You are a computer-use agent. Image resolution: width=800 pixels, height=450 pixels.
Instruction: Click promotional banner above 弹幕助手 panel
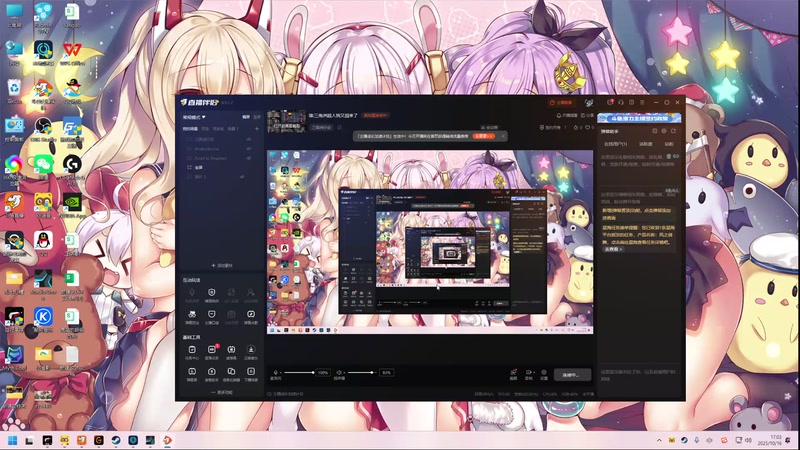[639, 118]
